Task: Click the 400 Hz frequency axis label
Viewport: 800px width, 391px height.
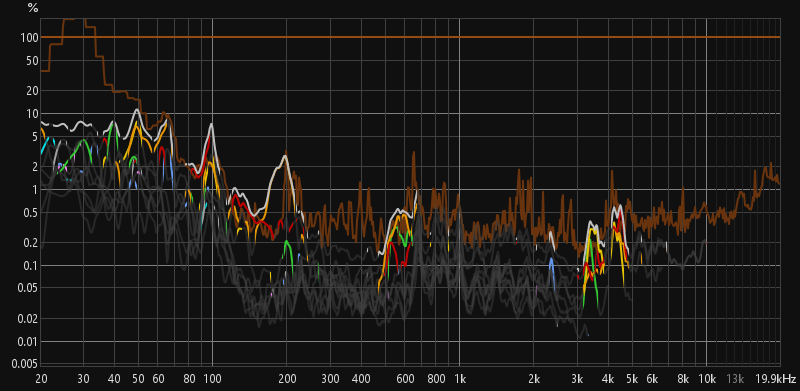Action: [361, 379]
